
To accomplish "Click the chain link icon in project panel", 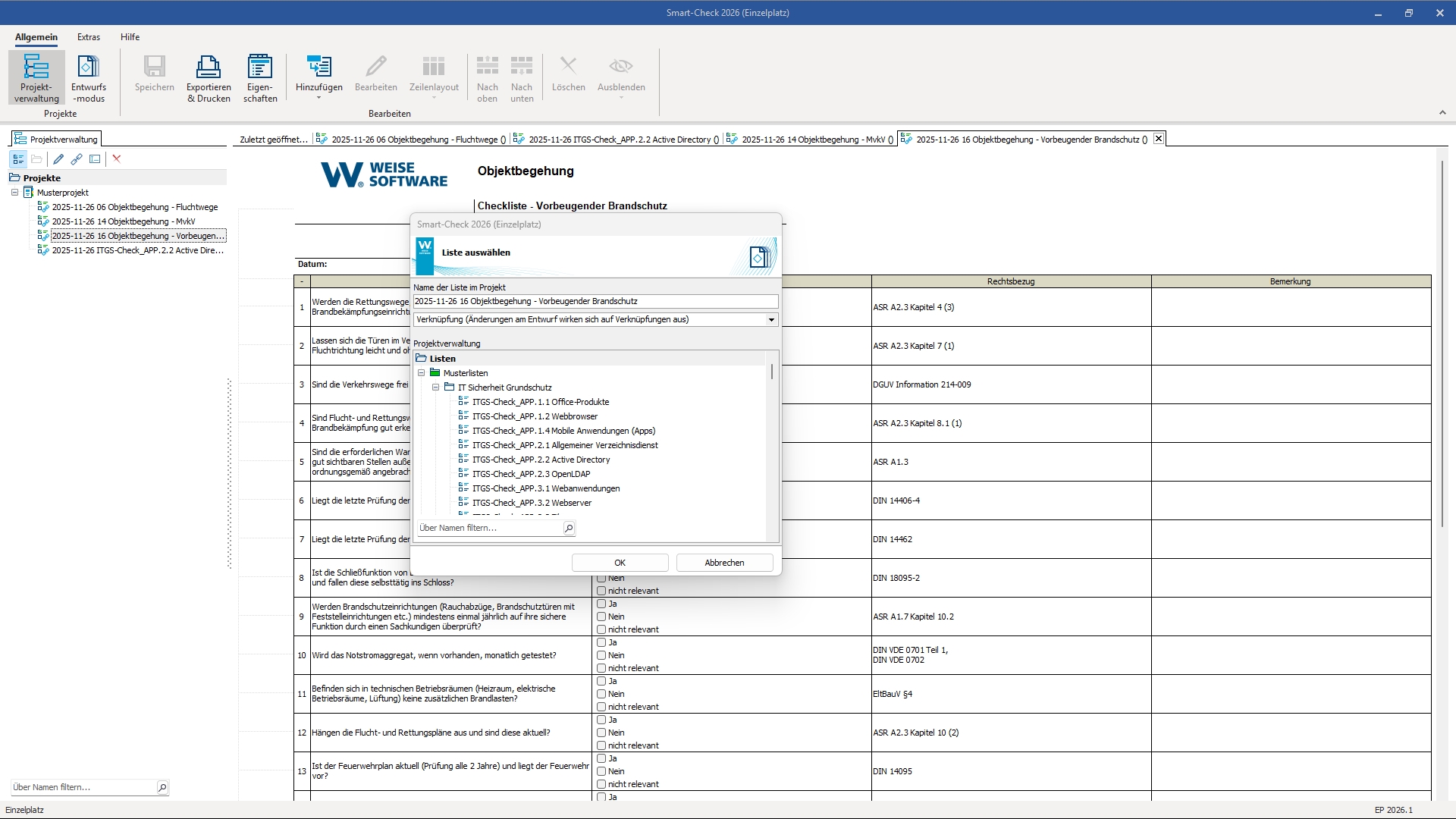I will [77, 159].
